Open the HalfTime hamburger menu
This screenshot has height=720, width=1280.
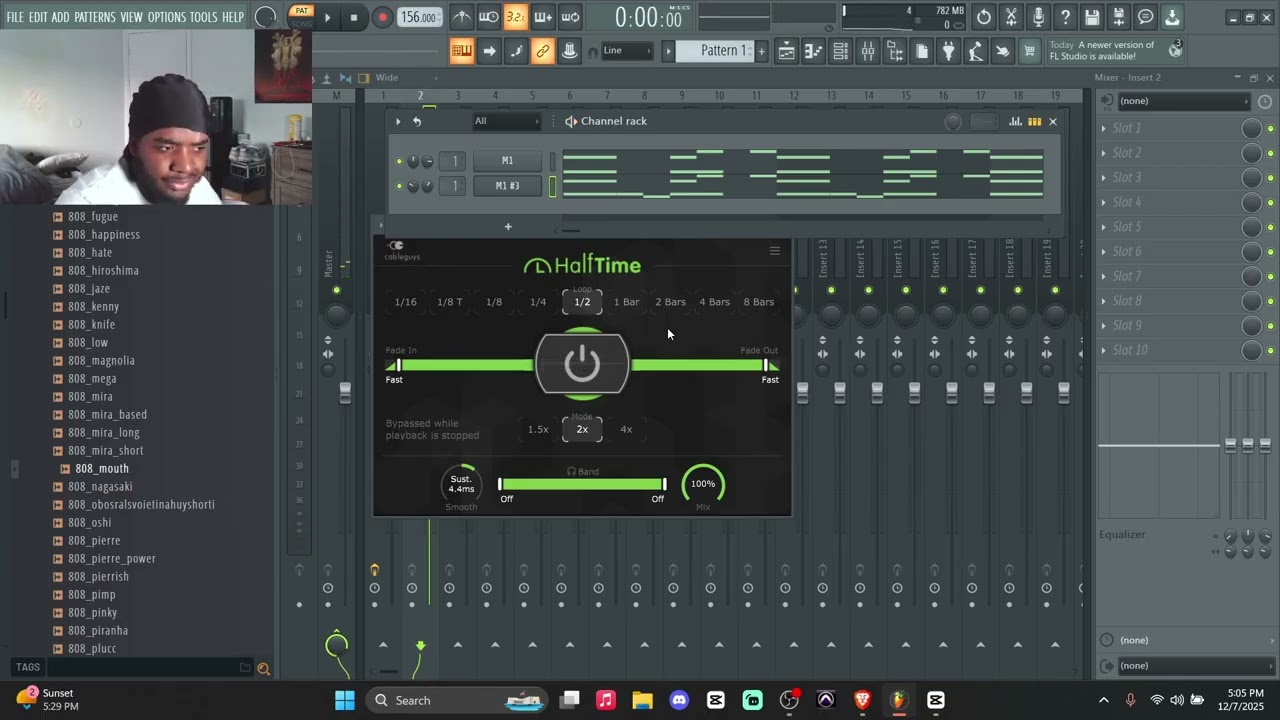click(774, 251)
